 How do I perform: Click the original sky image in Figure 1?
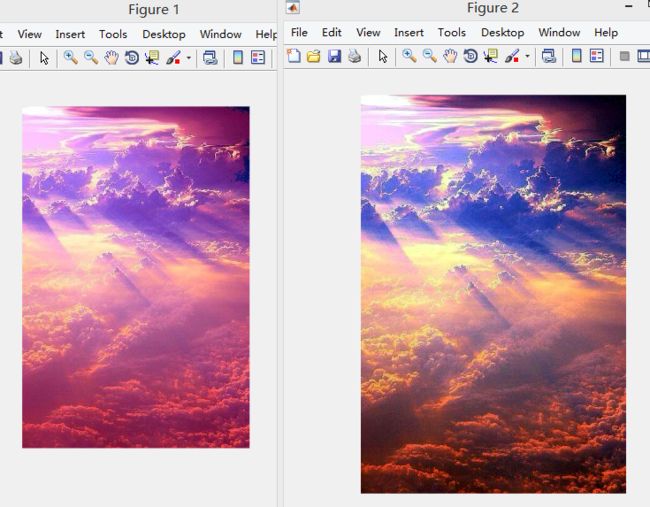pos(136,277)
